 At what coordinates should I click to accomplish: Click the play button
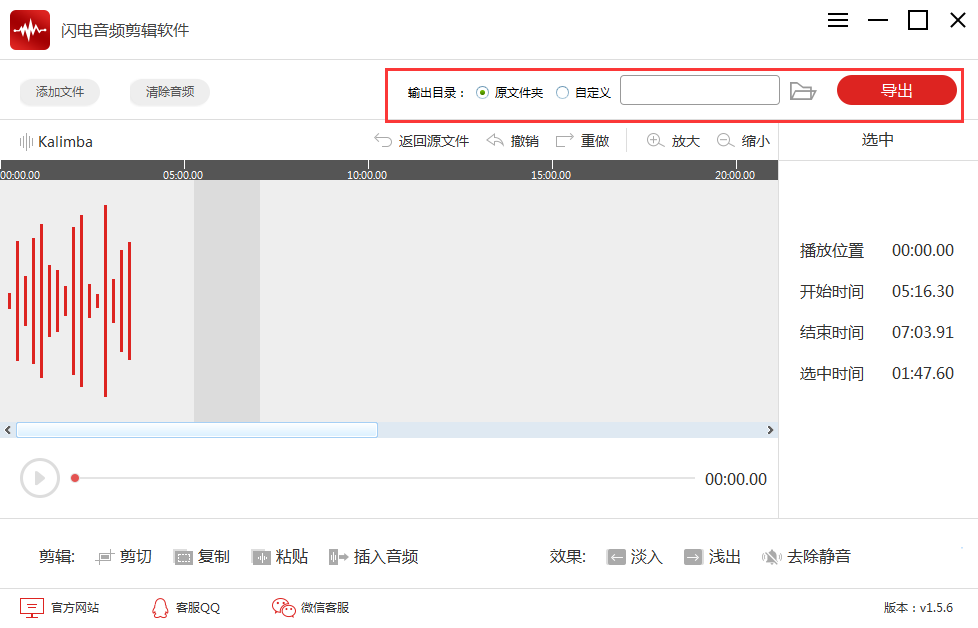[40, 478]
